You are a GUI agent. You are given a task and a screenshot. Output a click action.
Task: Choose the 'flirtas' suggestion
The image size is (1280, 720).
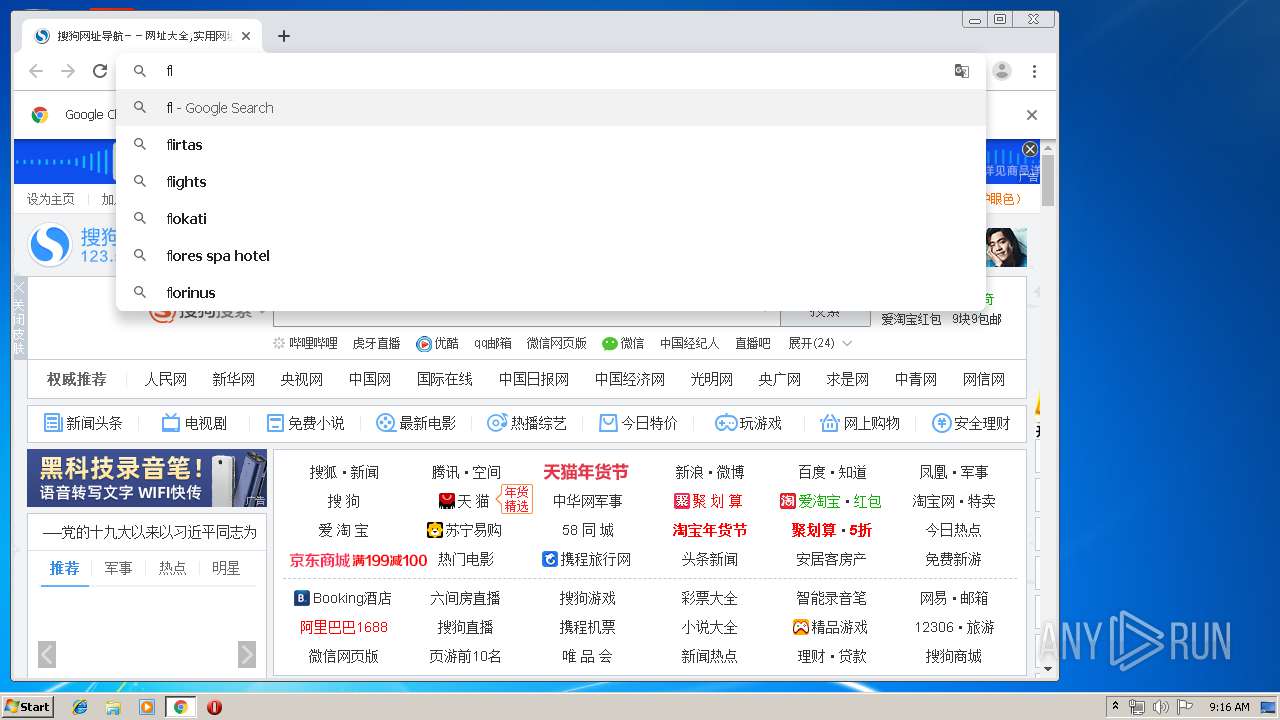[551, 145]
